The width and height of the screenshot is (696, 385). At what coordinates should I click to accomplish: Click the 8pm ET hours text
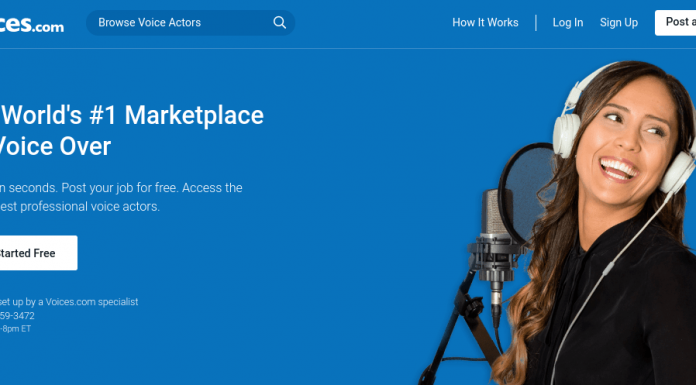click(x=15, y=329)
